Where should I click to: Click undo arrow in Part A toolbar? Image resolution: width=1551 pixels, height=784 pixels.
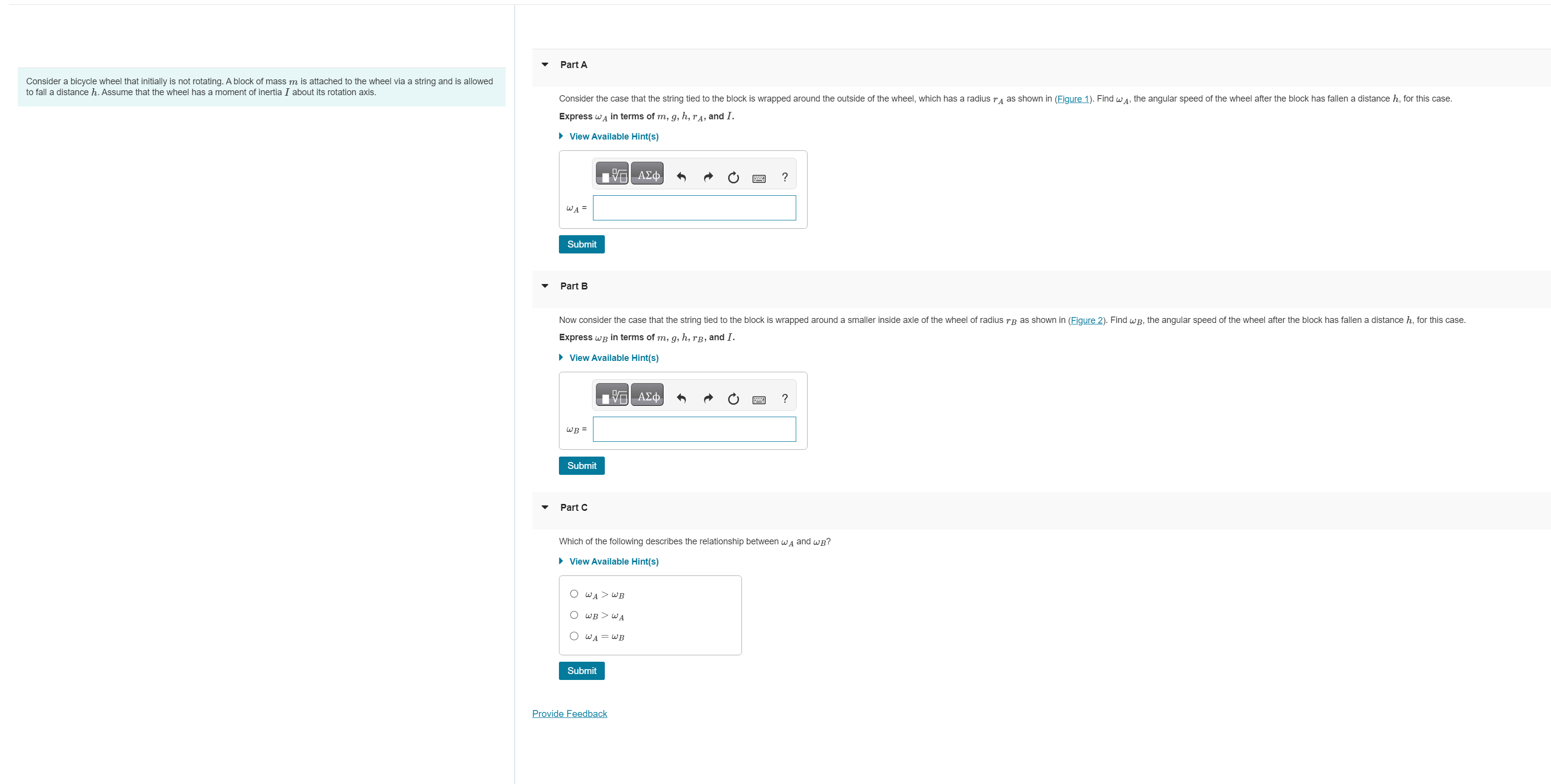pyautogui.click(x=681, y=177)
